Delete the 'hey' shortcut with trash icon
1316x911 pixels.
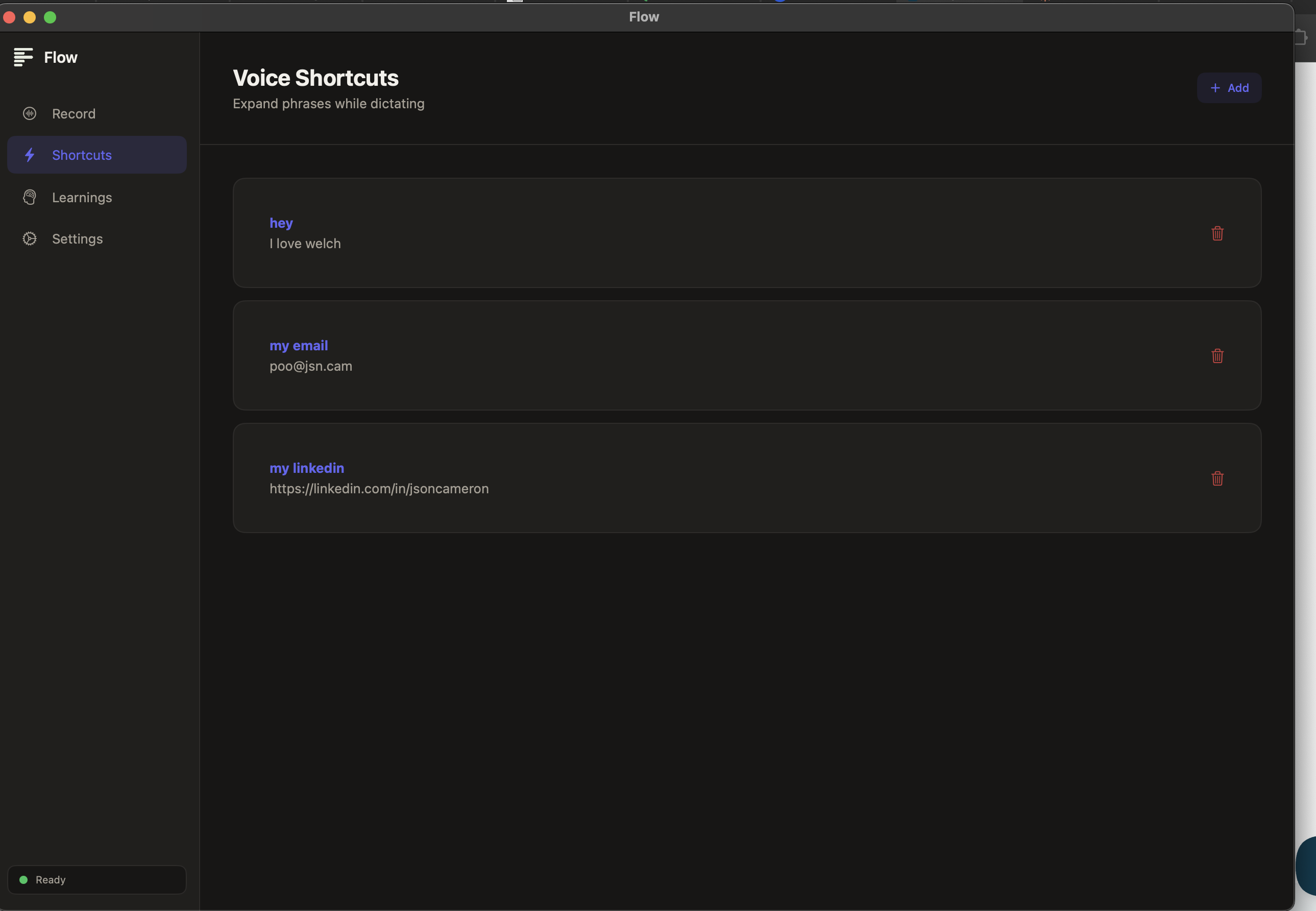[1217, 233]
